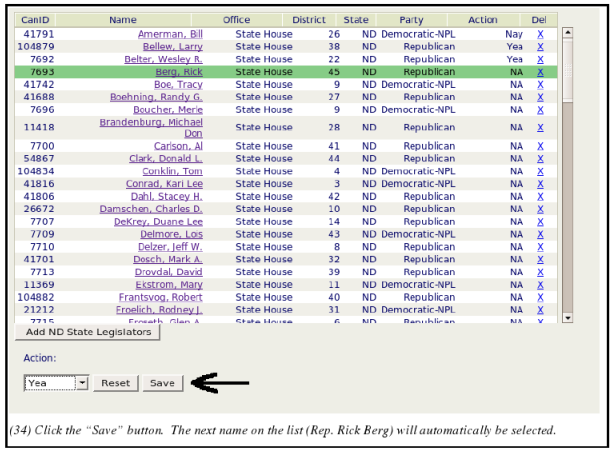Delete Amerman, Bill row using X
This screenshot has height=451, width=613.
click(x=540, y=34)
